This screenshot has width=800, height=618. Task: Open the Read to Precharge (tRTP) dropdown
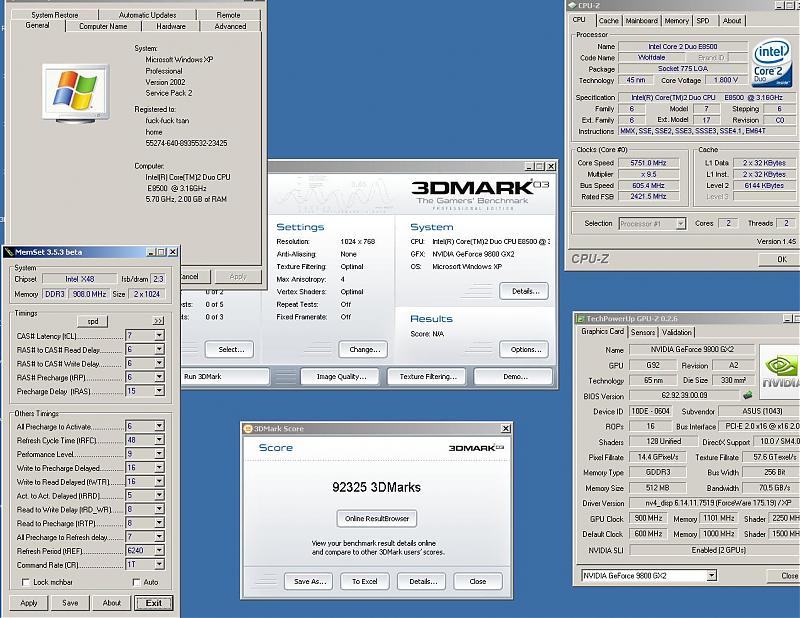pyautogui.click(x=159, y=523)
